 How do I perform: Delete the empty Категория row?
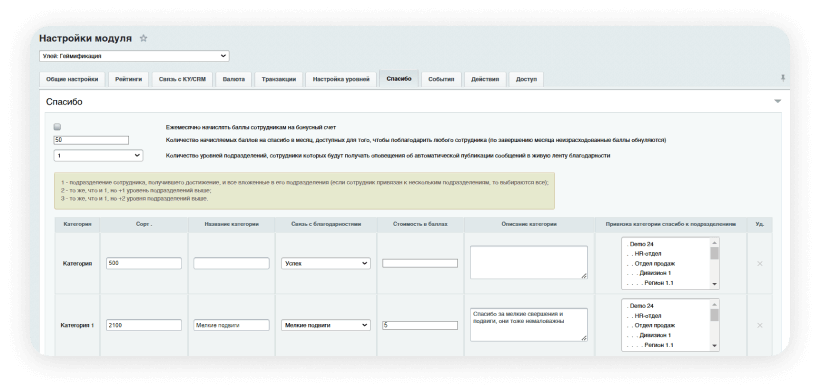pyautogui.click(x=760, y=263)
